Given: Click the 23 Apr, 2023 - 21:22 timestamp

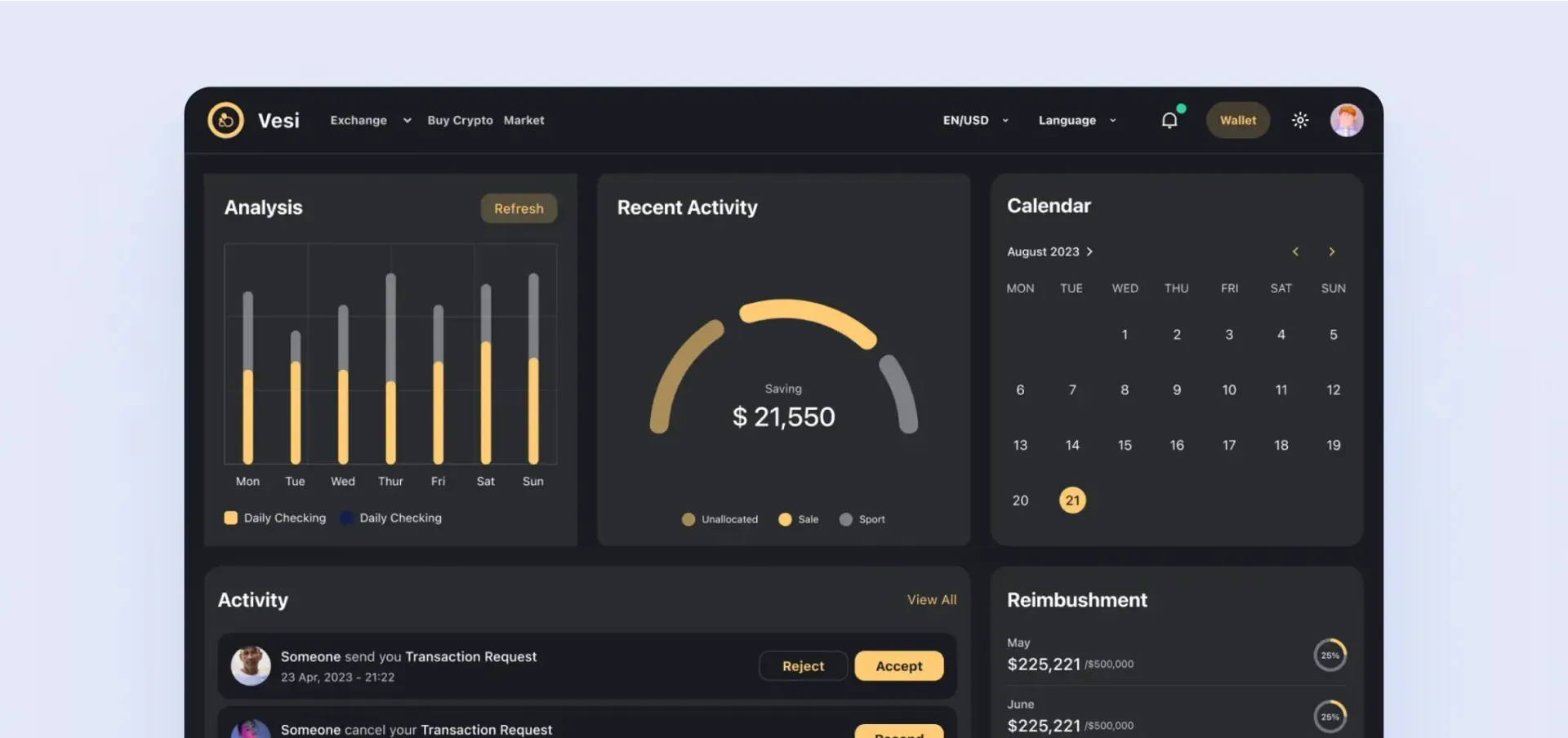Looking at the screenshot, I should (x=337, y=678).
